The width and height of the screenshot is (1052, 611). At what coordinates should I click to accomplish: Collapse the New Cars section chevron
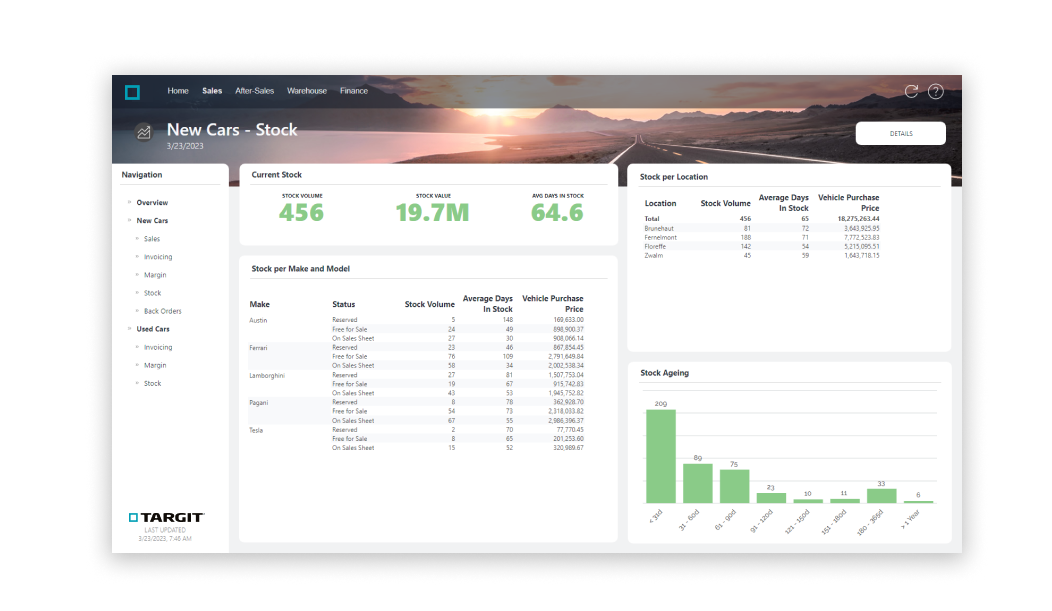[x=130, y=220]
